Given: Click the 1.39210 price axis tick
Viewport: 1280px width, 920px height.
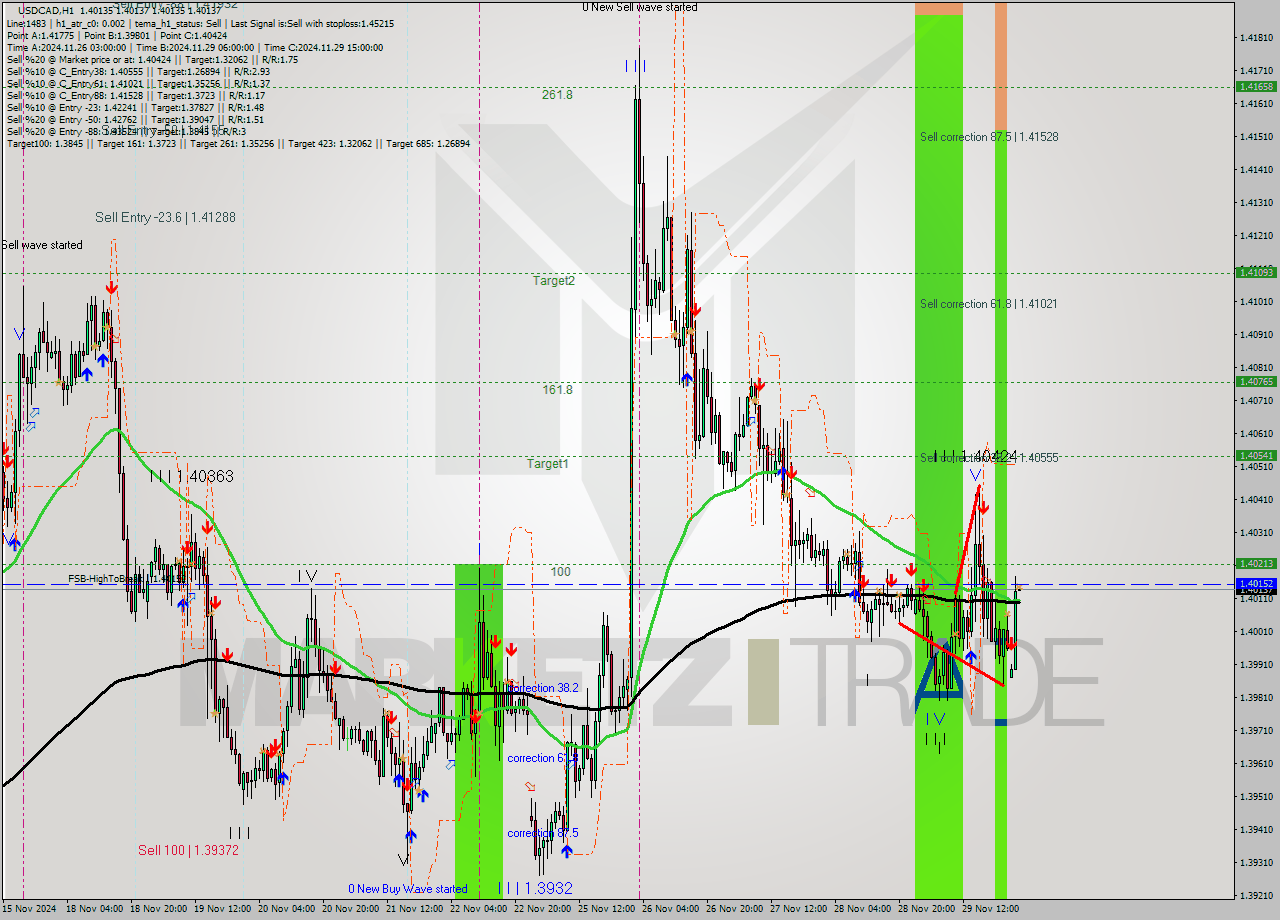Looking at the screenshot, I should tap(1256, 895).
